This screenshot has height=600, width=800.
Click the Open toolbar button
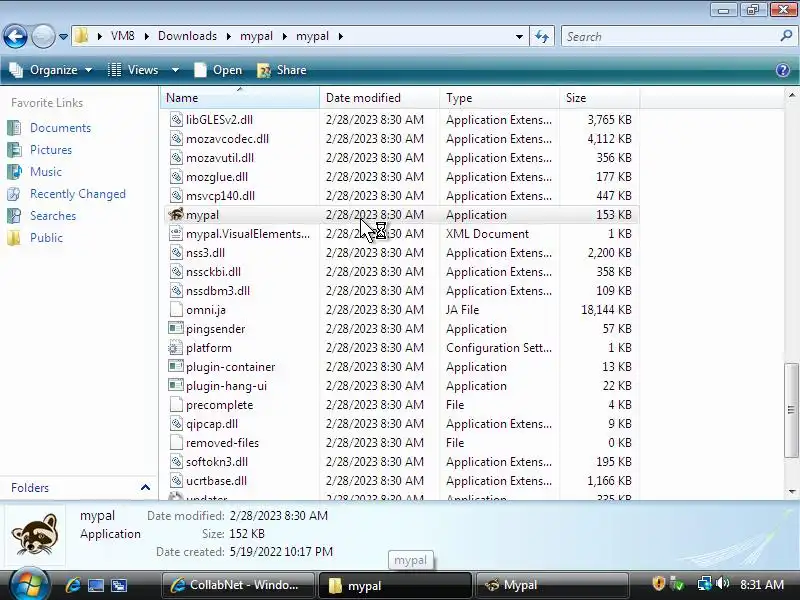tap(218, 70)
